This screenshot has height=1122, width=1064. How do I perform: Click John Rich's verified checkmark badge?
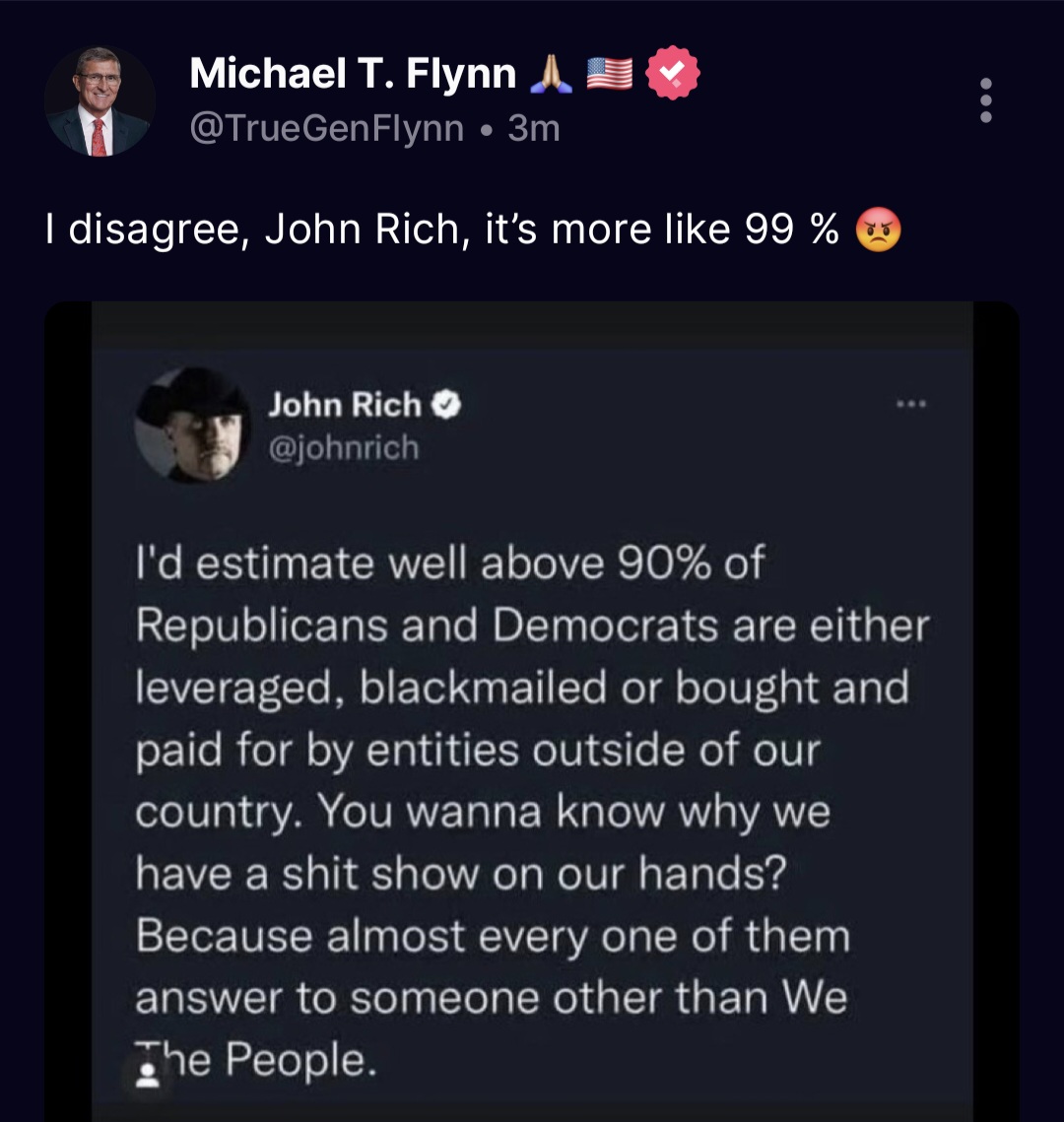(449, 403)
